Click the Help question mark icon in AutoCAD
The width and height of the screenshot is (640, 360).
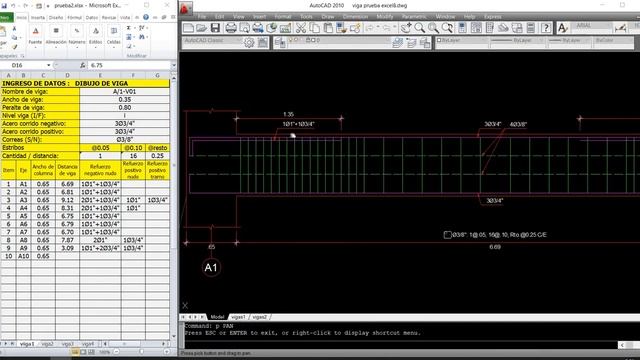point(546,28)
